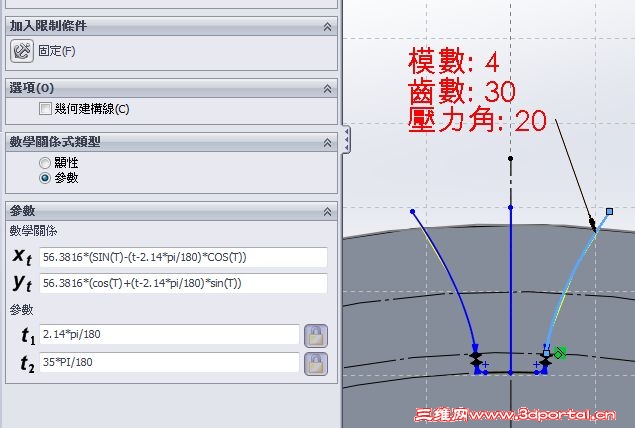Collapse the 參數 section
635x428 pixels.
pos(327,211)
